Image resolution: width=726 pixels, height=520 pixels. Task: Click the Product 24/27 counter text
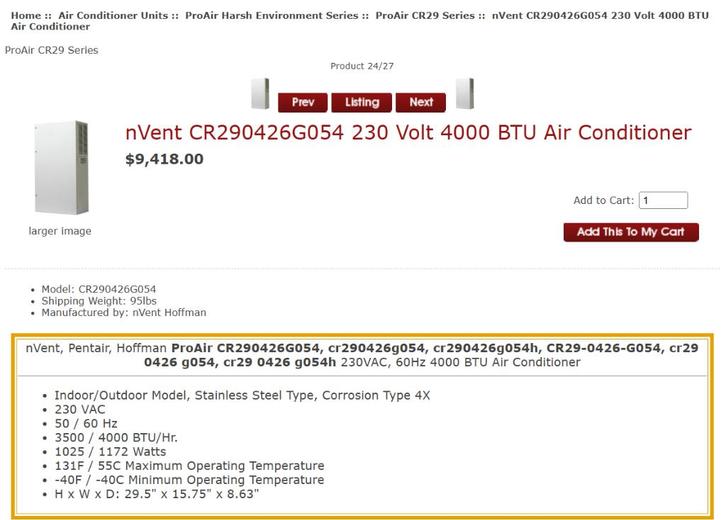[362, 66]
